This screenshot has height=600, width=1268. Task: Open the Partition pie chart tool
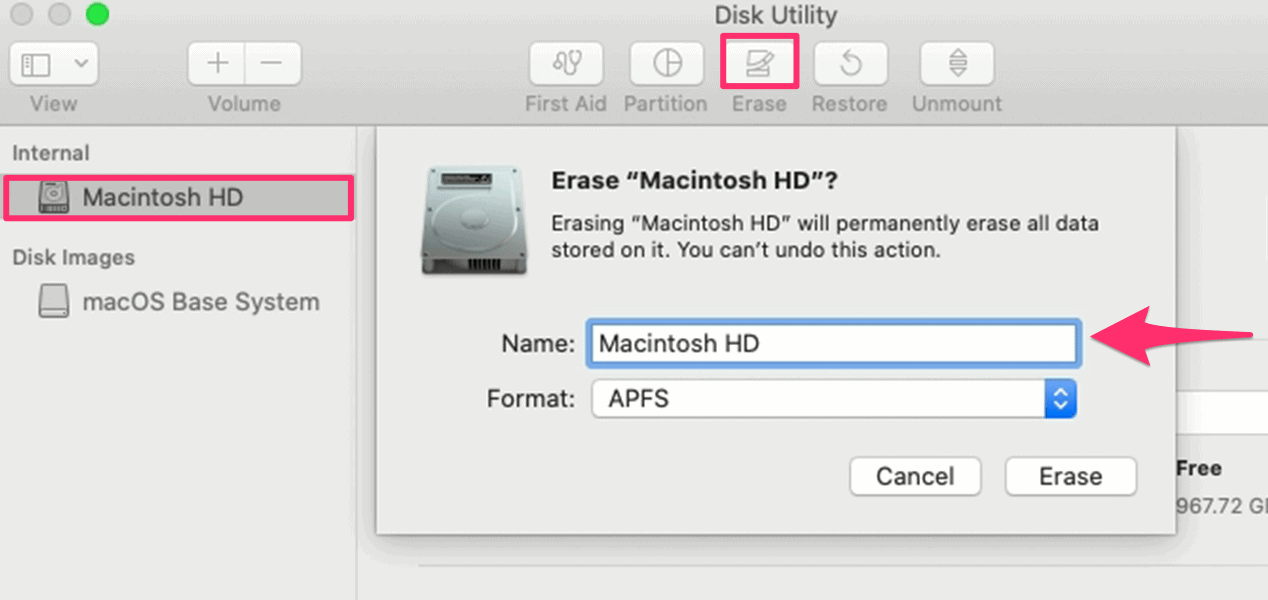point(666,64)
